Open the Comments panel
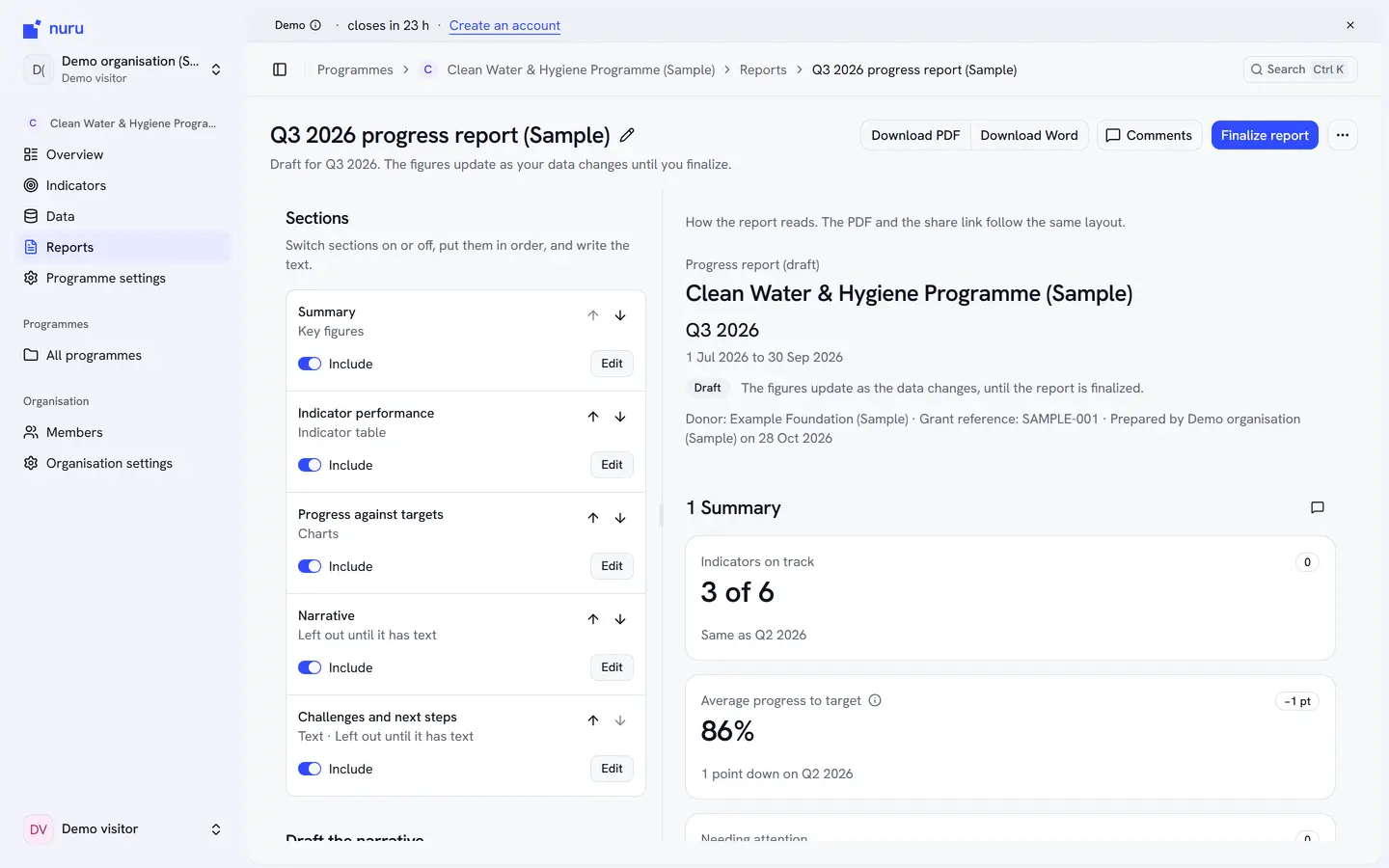Viewport: 1389px width, 868px height. click(1149, 135)
